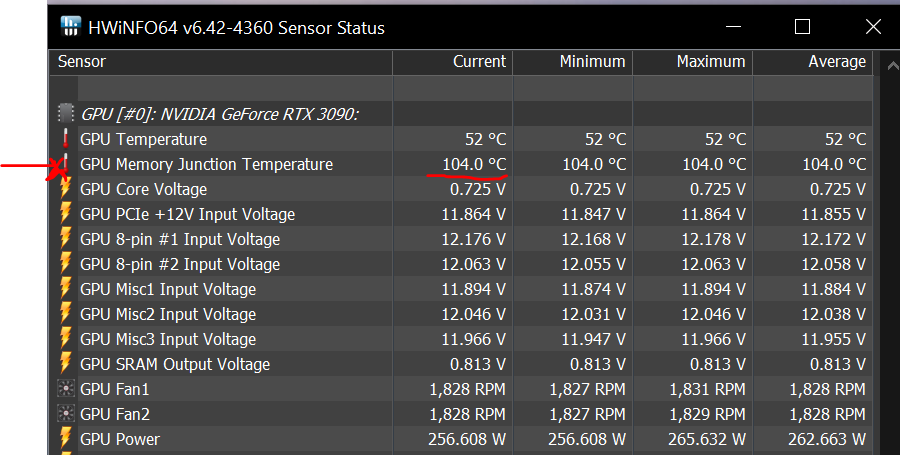Click current 8-pin #1 value 12.176 V

pyautogui.click(x=474, y=239)
